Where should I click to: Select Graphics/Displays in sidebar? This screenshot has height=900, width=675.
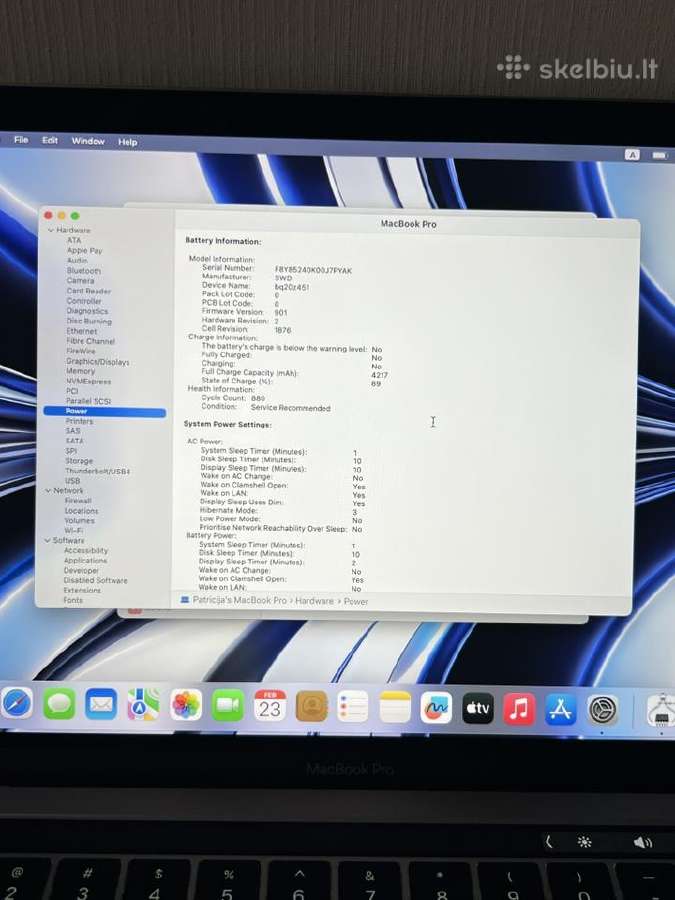click(x=98, y=361)
